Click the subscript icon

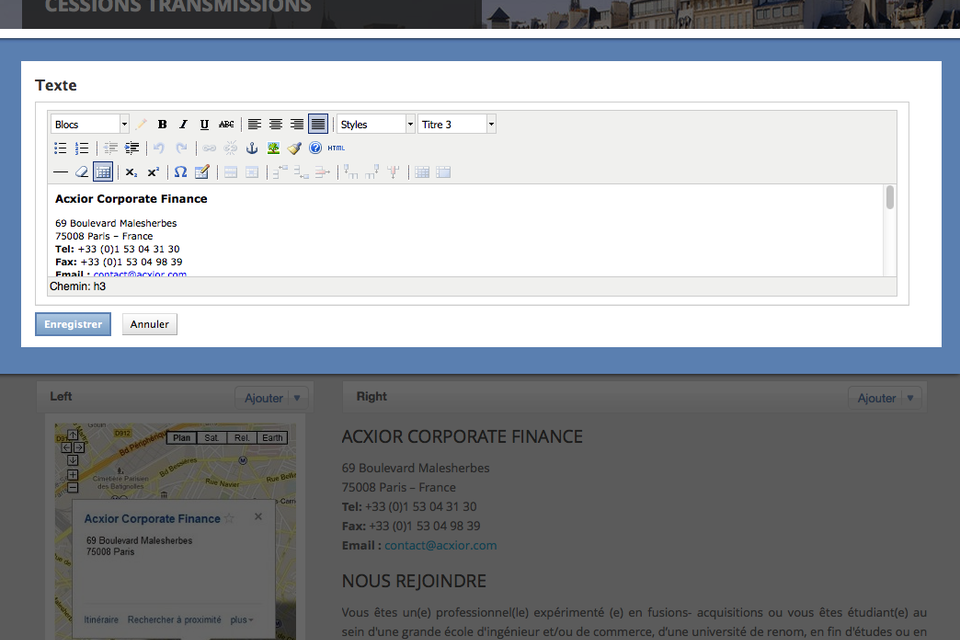click(131, 172)
